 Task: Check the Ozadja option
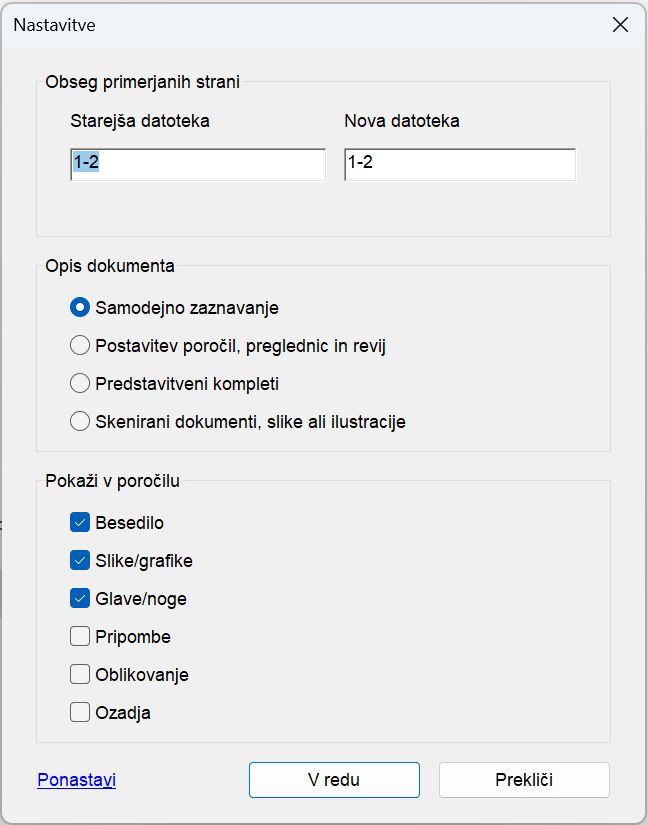pyautogui.click(x=79, y=713)
